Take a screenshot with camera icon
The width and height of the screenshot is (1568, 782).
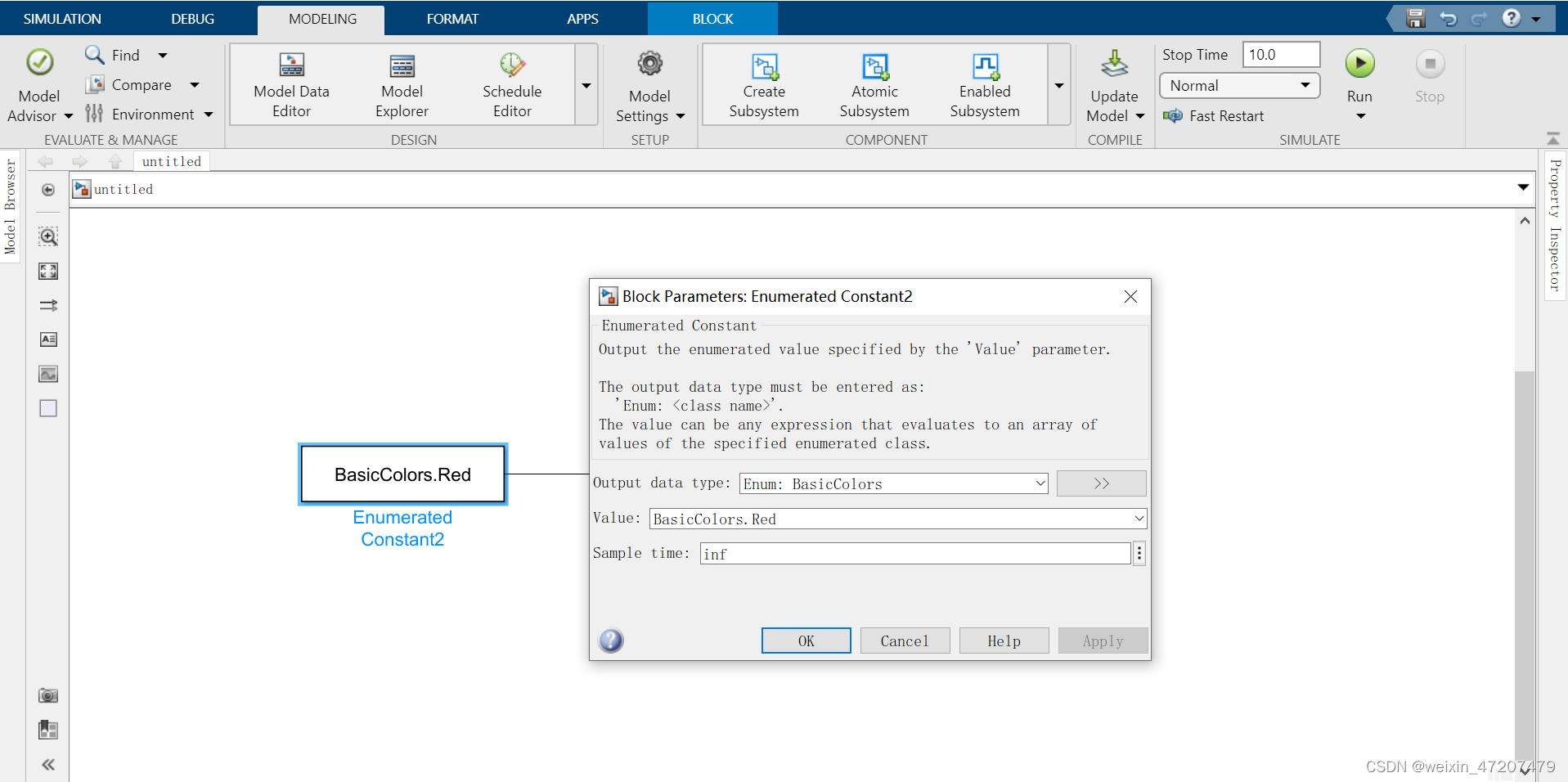click(48, 695)
